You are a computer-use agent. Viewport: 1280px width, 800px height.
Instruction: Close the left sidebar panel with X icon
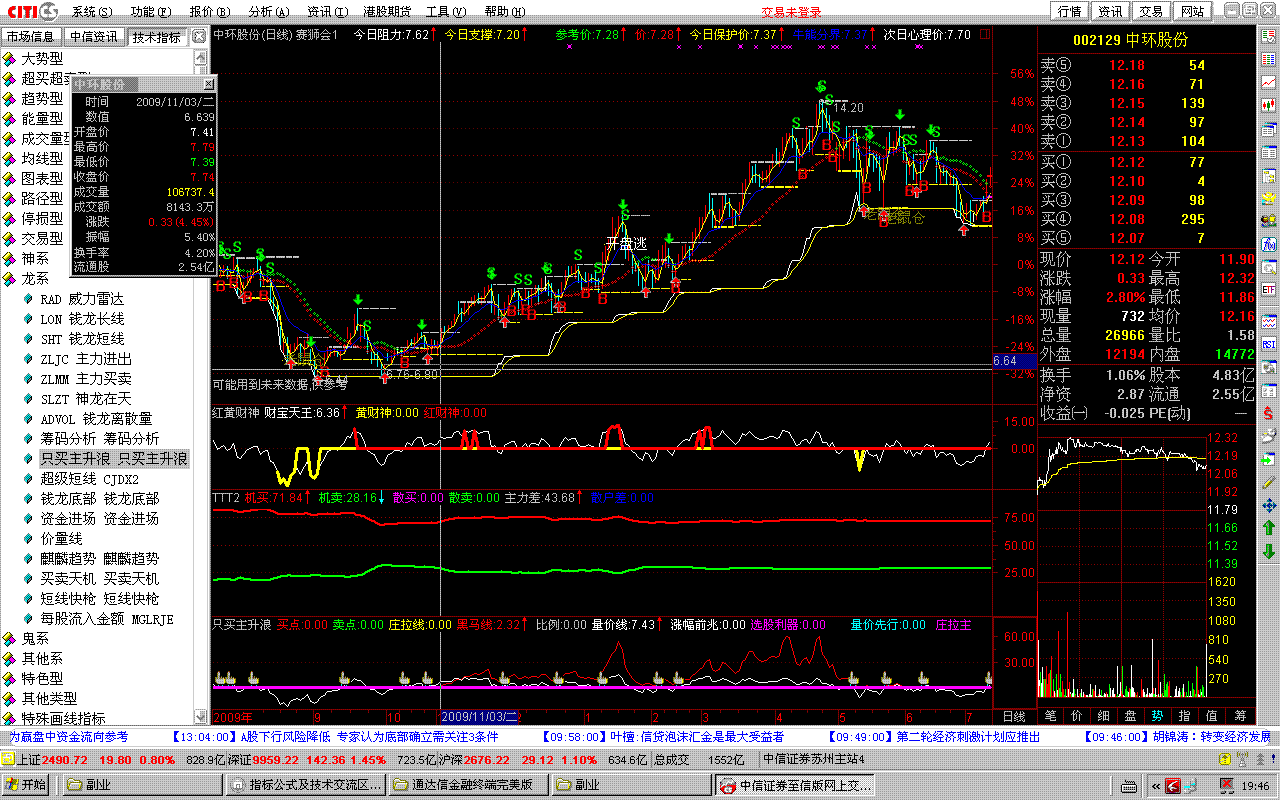click(199, 37)
